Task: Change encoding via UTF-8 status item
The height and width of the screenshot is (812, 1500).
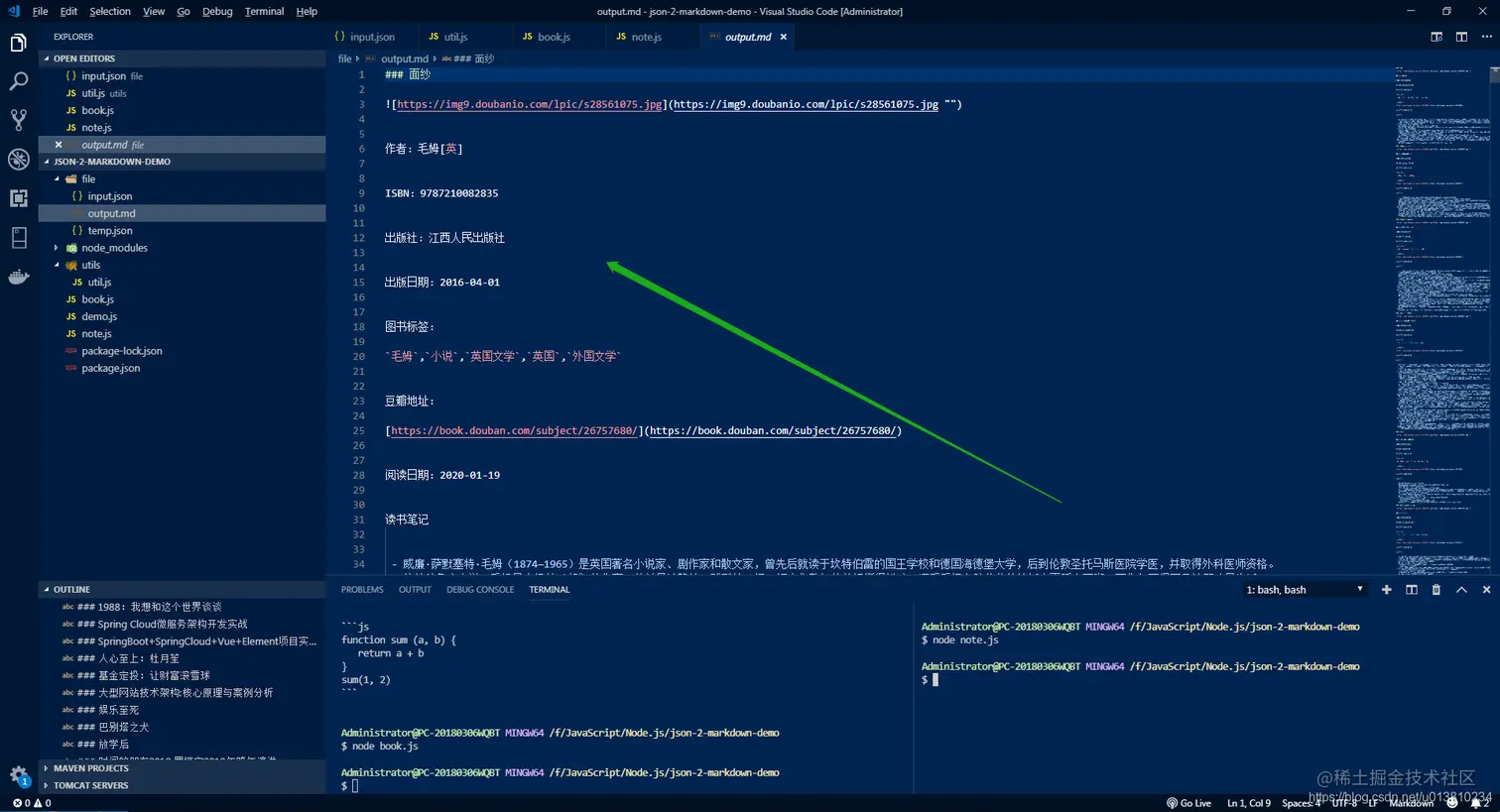Action: 1344,803
